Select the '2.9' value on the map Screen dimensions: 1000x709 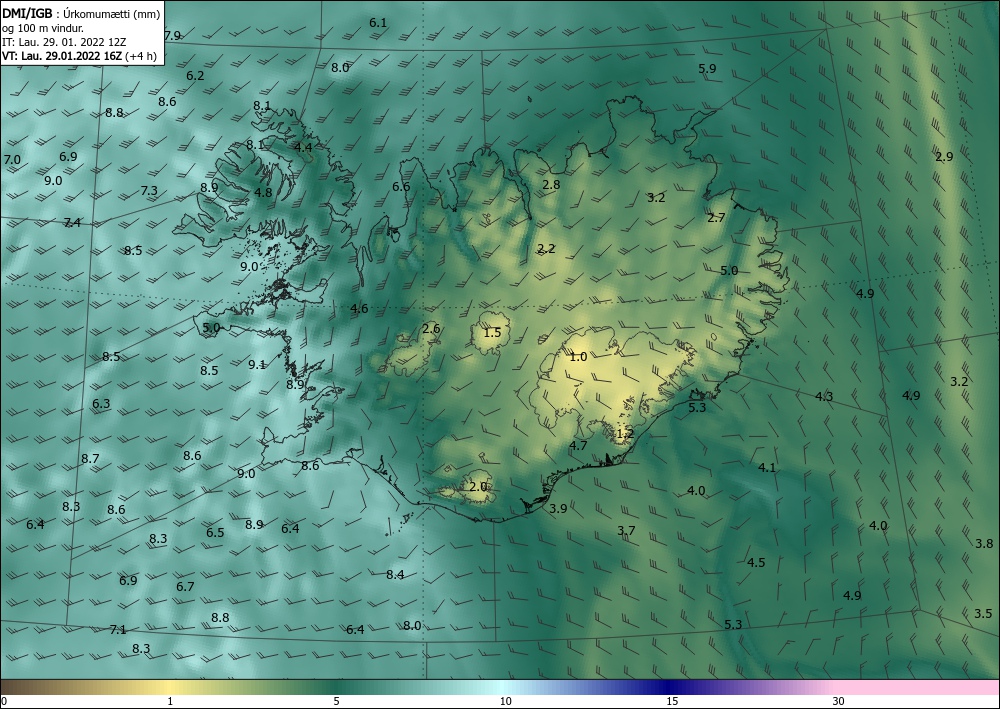coord(944,156)
